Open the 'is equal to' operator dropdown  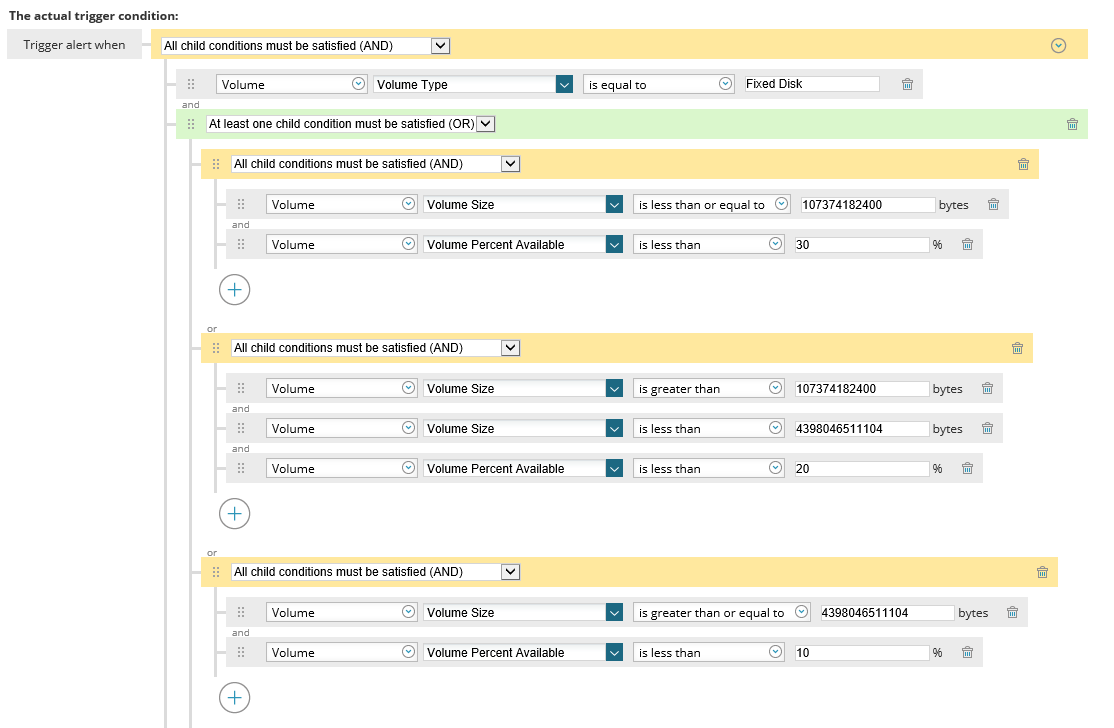point(726,85)
